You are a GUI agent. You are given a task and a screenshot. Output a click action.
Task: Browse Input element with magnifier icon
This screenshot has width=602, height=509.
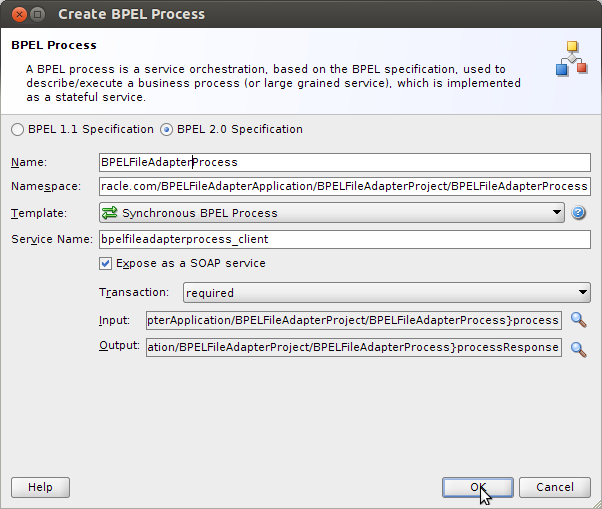click(x=578, y=320)
